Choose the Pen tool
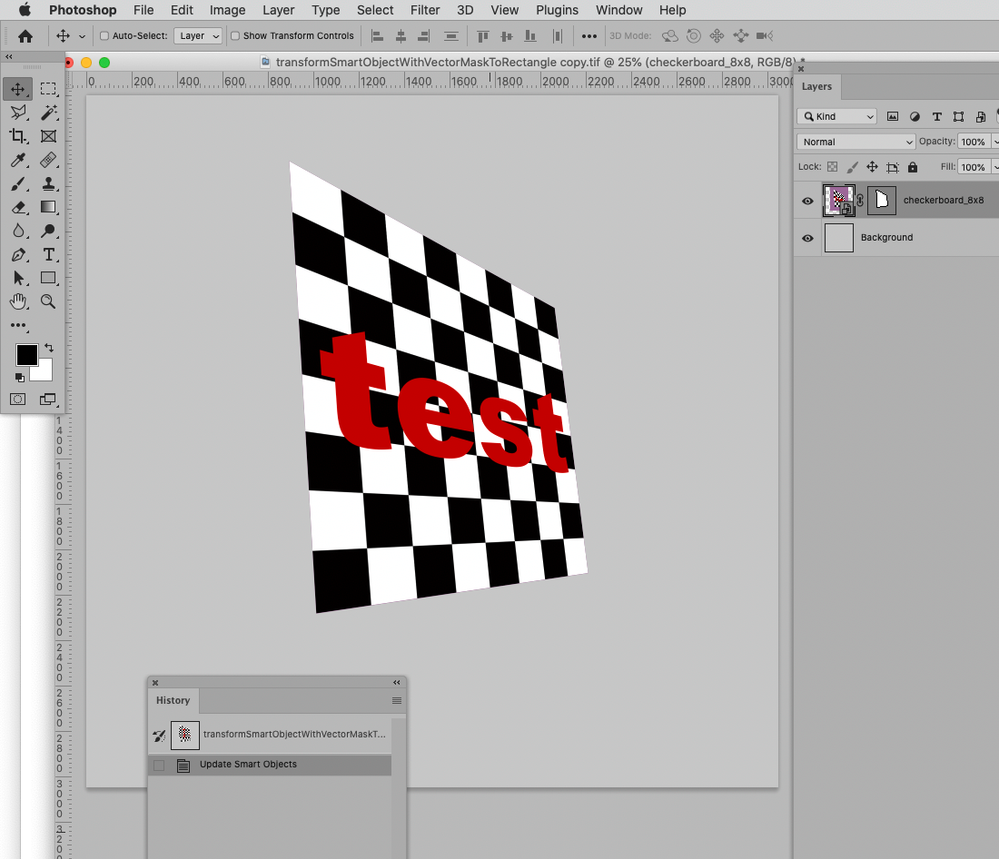The height and width of the screenshot is (859, 999). tap(18, 255)
